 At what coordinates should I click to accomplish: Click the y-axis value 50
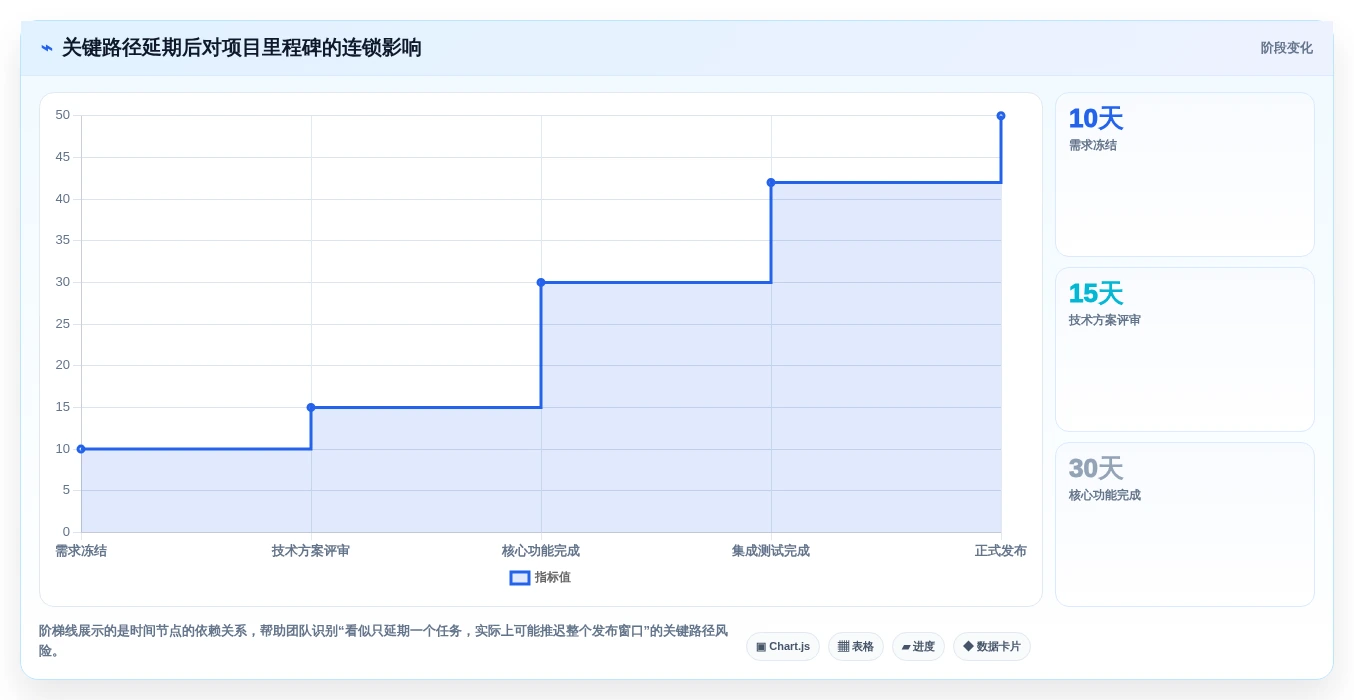63,115
